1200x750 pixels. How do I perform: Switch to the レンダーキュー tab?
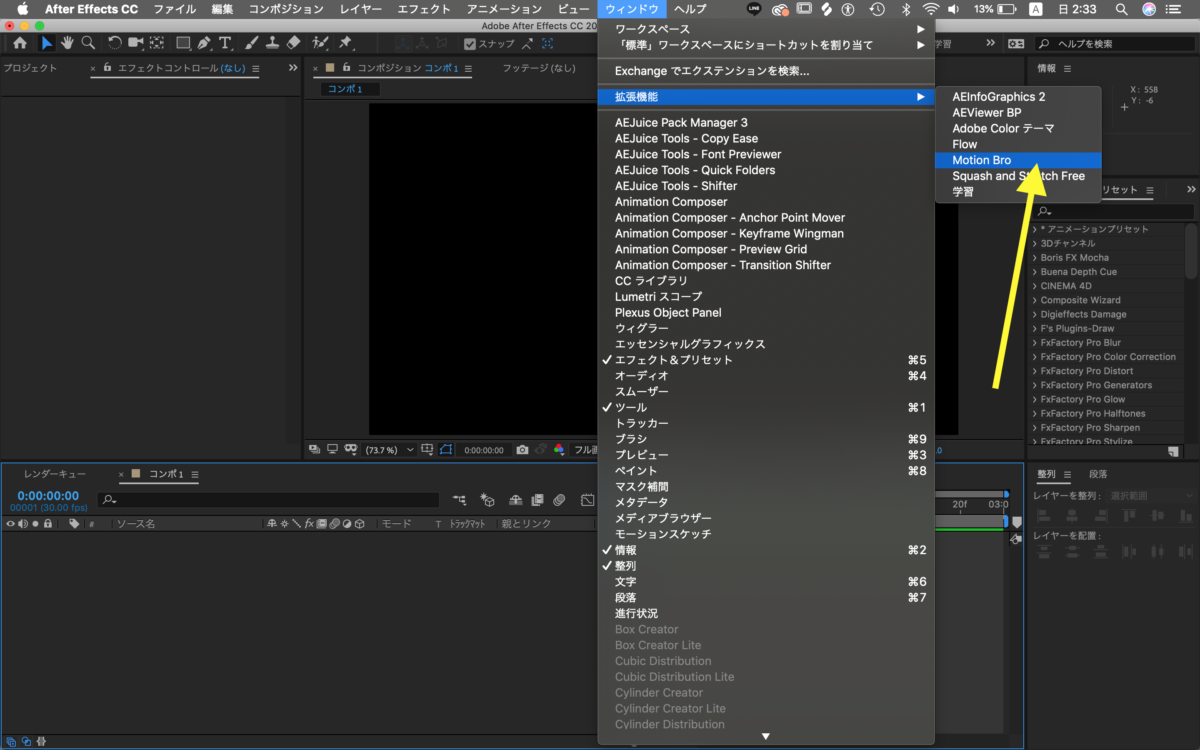pyautogui.click(x=55, y=474)
